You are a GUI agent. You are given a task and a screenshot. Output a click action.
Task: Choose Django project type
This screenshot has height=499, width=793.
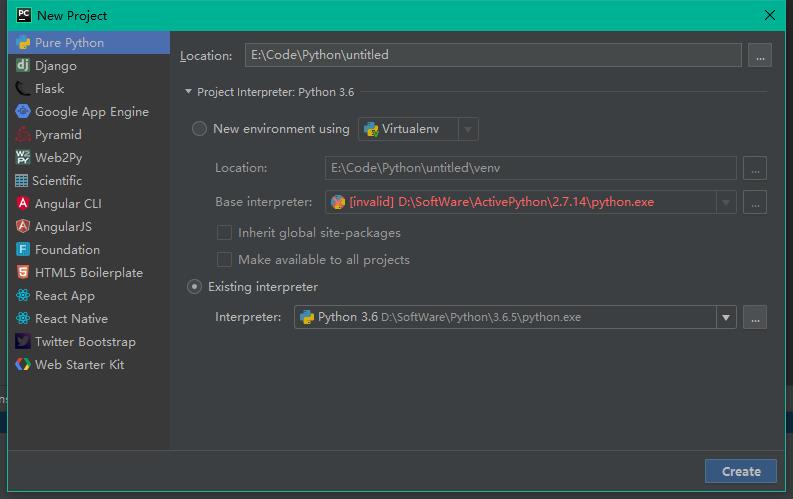[89, 66]
